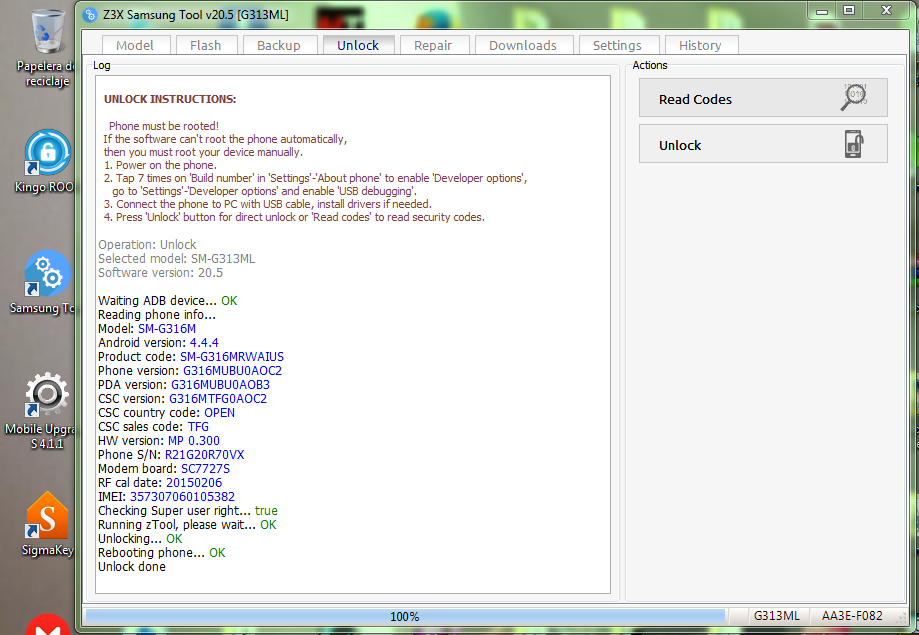Open the Recycle Bin desktop icon
Image resolution: width=919 pixels, height=635 pixels.
44,34
